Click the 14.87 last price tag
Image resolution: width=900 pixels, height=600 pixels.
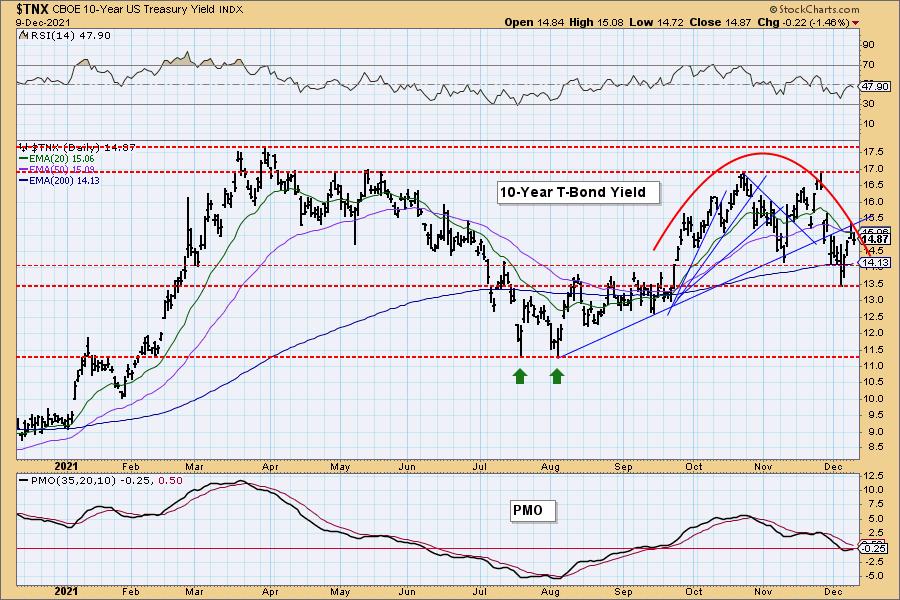[x=876, y=239]
